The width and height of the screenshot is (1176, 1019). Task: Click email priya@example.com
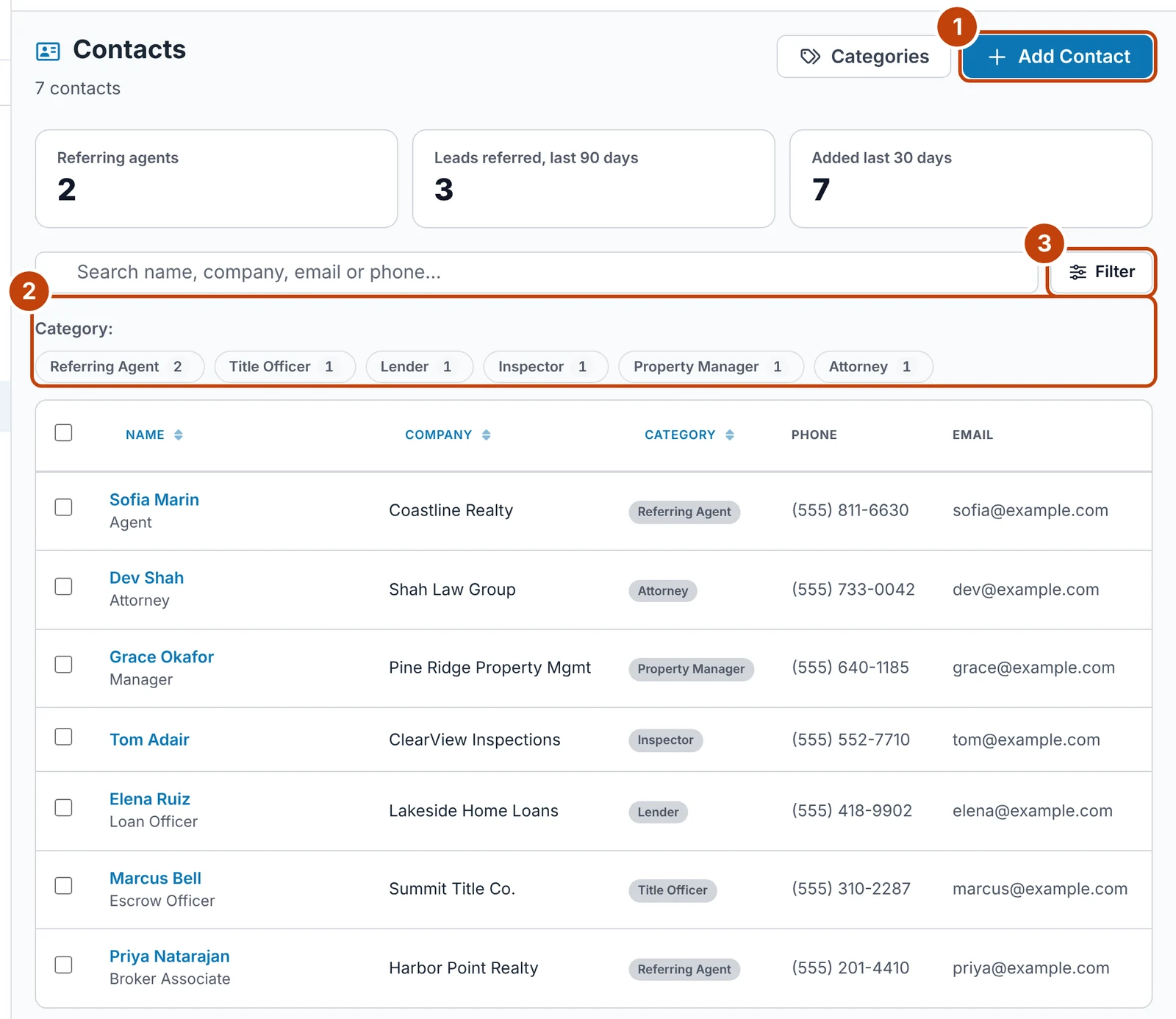point(1031,968)
